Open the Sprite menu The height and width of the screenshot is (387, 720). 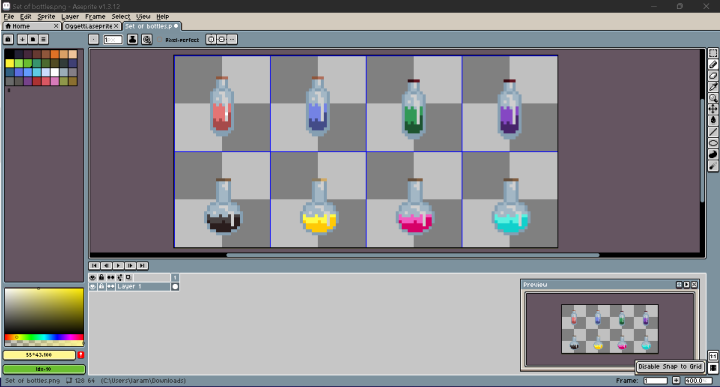point(46,17)
